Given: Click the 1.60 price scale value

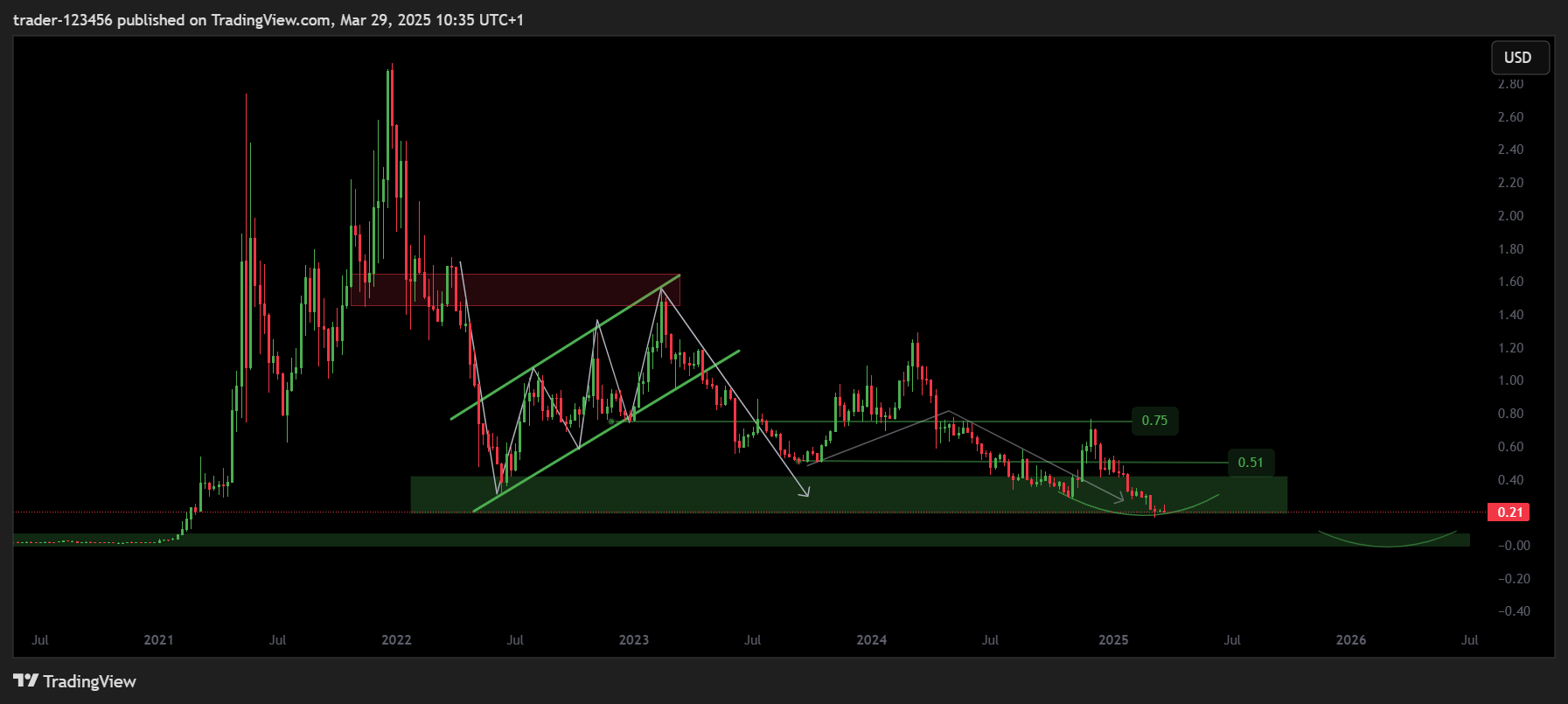Looking at the screenshot, I should (1510, 282).
